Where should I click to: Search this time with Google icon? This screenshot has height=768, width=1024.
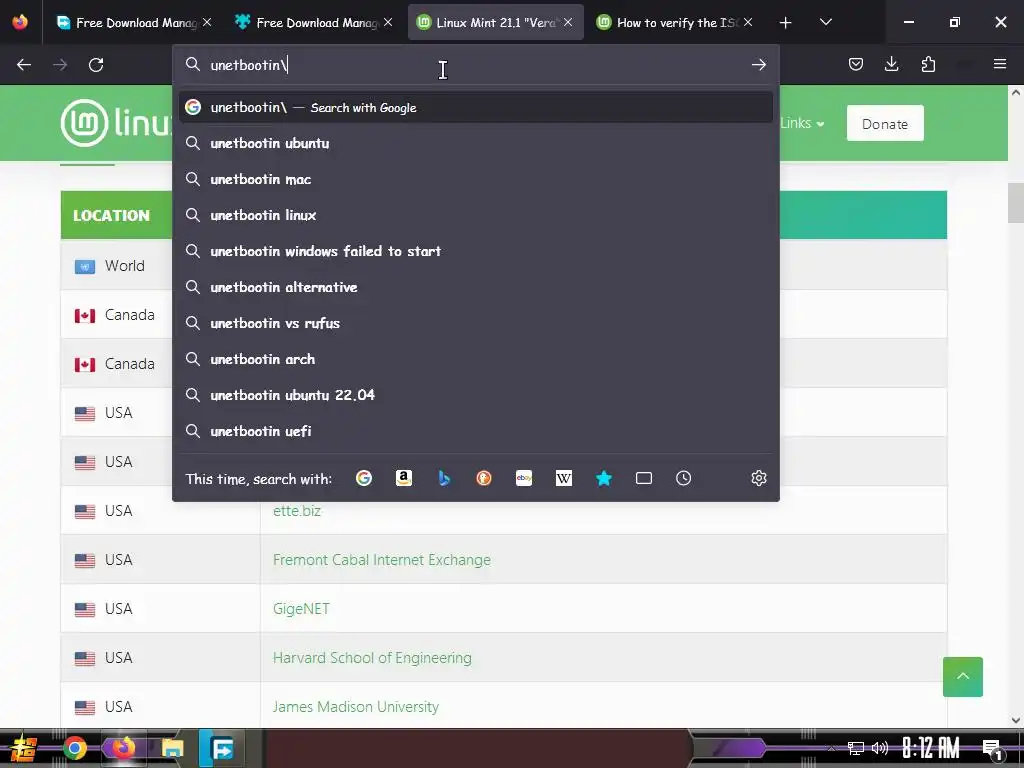pyautogui.click(x=364, y=478)
